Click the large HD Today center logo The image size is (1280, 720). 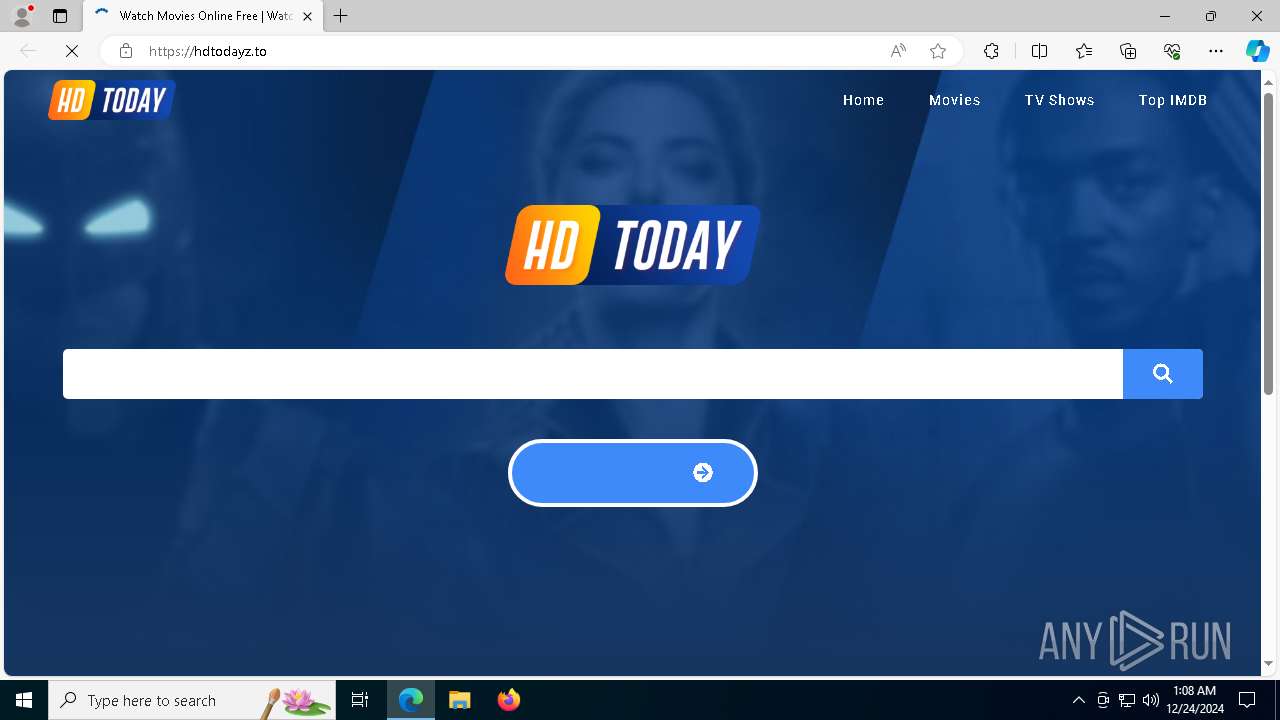click(x=633, y=245)
